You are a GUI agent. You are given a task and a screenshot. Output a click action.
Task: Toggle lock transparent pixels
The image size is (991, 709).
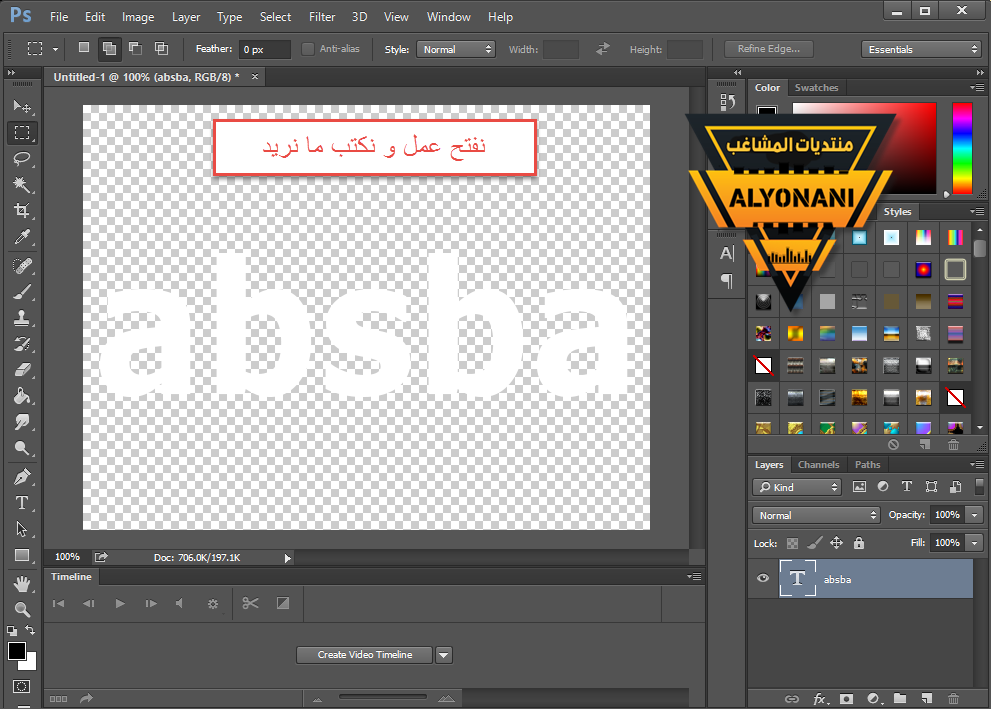(792, 543)
